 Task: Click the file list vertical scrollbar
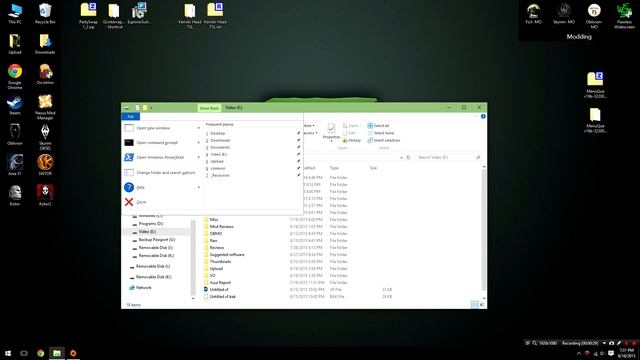(484, 233)
